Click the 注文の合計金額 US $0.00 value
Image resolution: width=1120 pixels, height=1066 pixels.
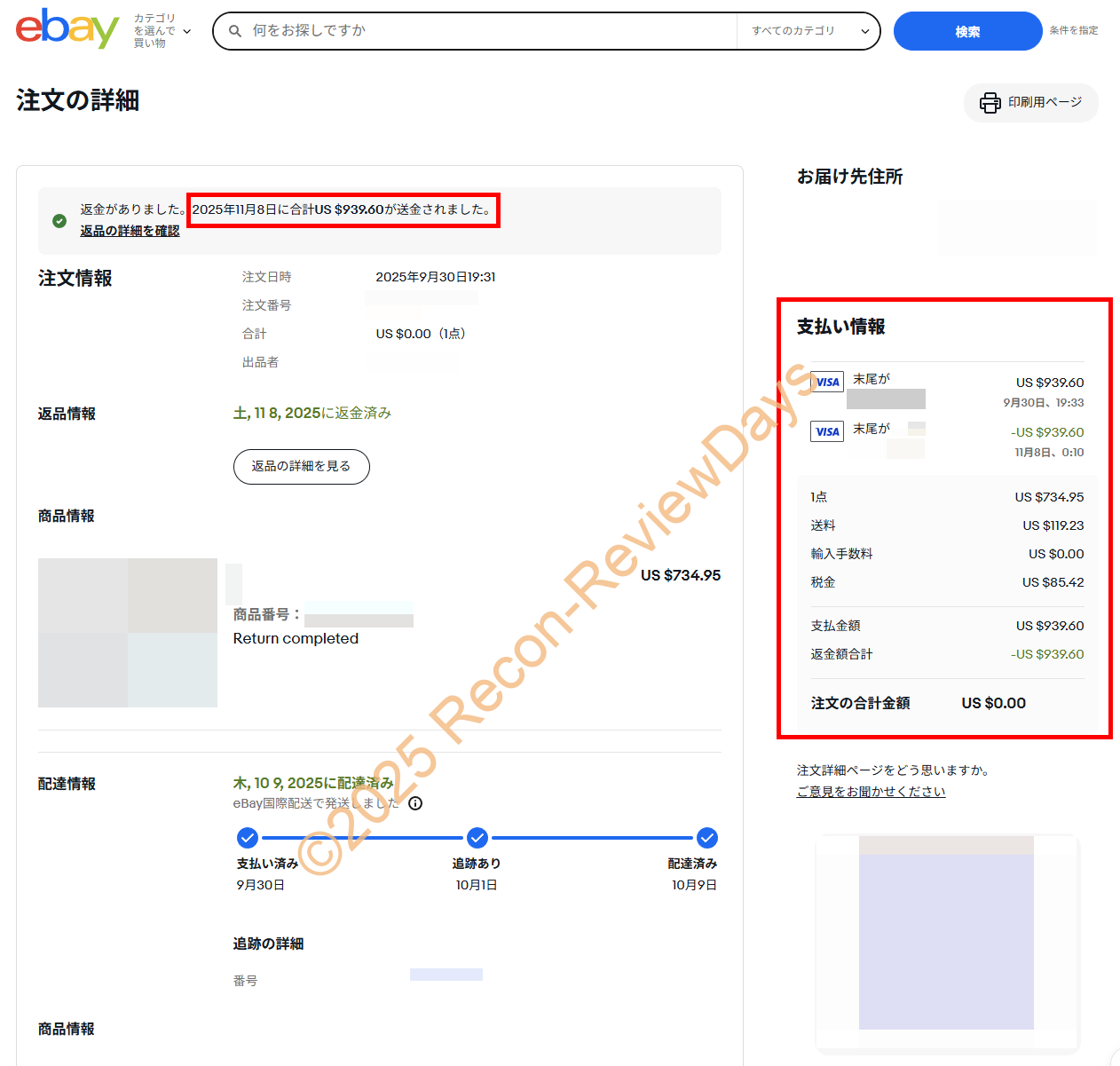point(994,703)
